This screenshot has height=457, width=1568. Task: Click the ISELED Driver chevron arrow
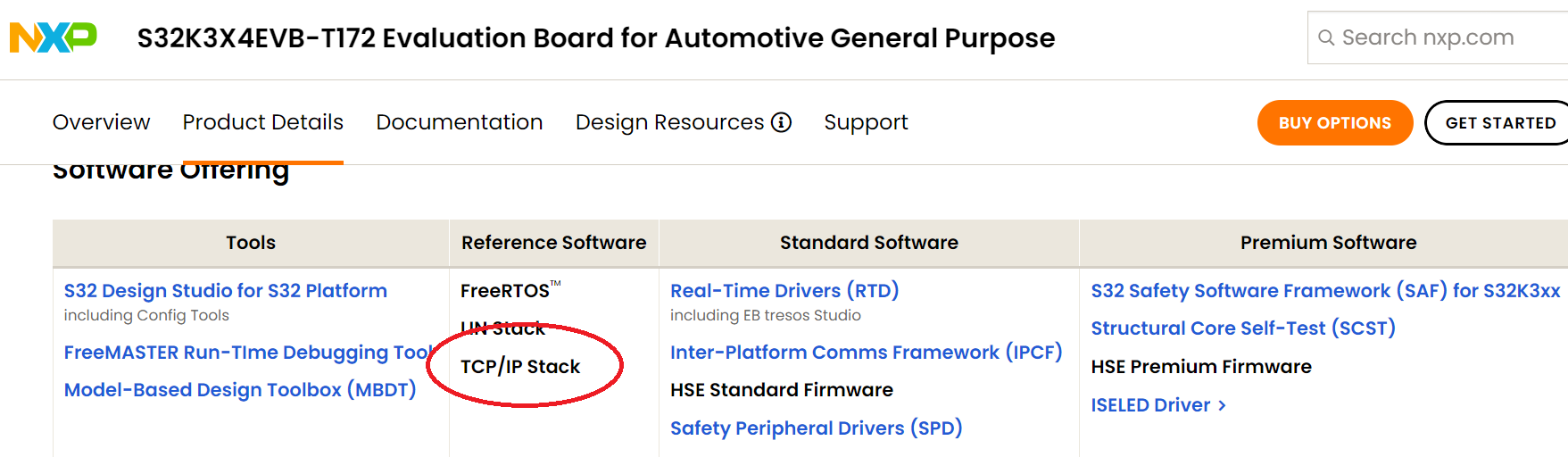[x=1222, y=405]
